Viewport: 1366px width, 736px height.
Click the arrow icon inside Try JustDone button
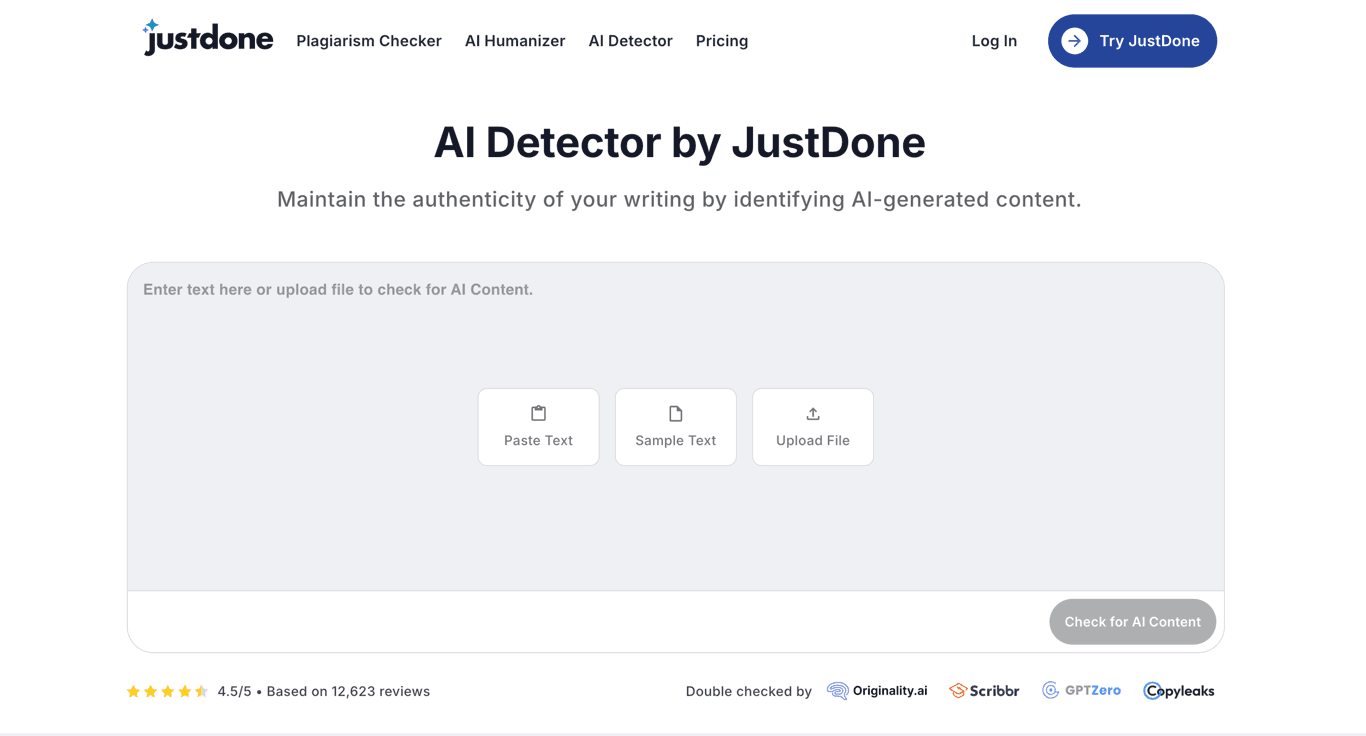(1073, 41)
